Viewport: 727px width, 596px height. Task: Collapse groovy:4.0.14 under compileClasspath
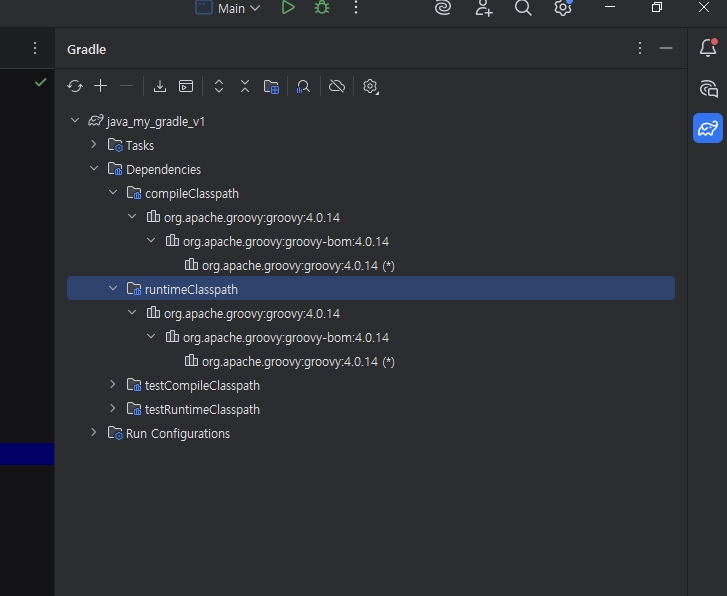point(132,217)
